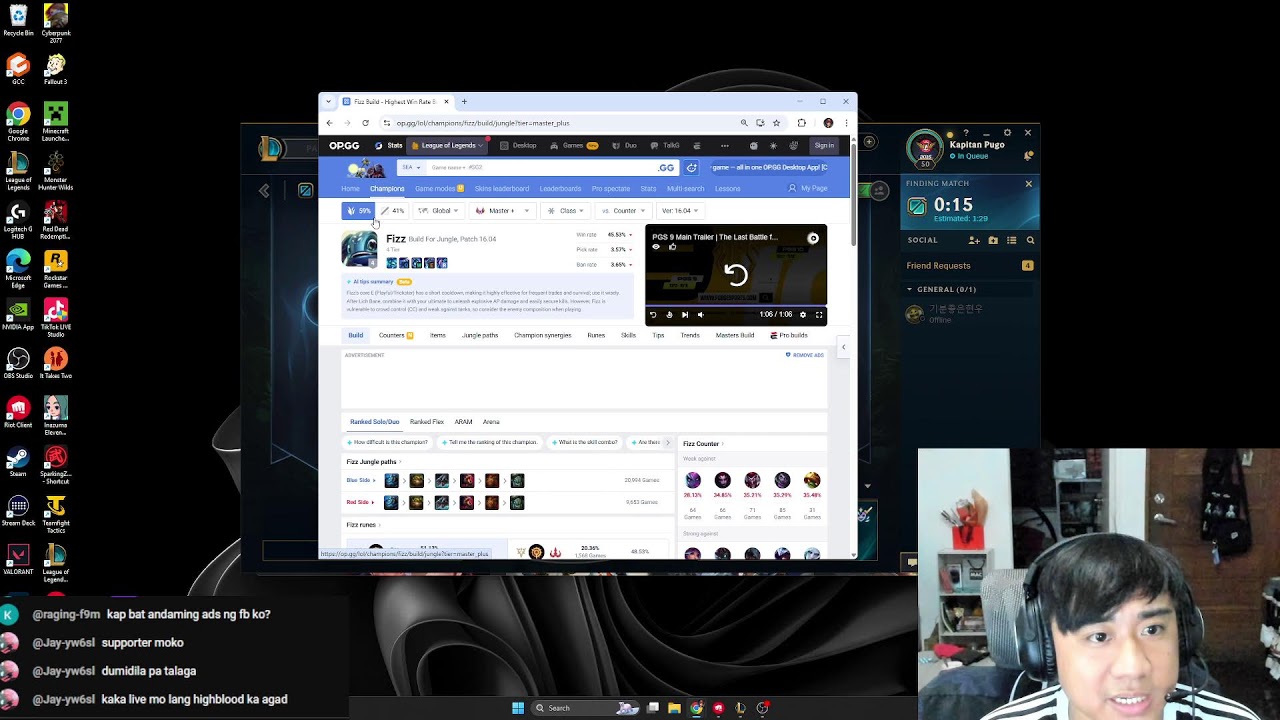Expand the League of Legends game selector
Viewport: 1280px width, 720px height.
(x=447, y=146)
